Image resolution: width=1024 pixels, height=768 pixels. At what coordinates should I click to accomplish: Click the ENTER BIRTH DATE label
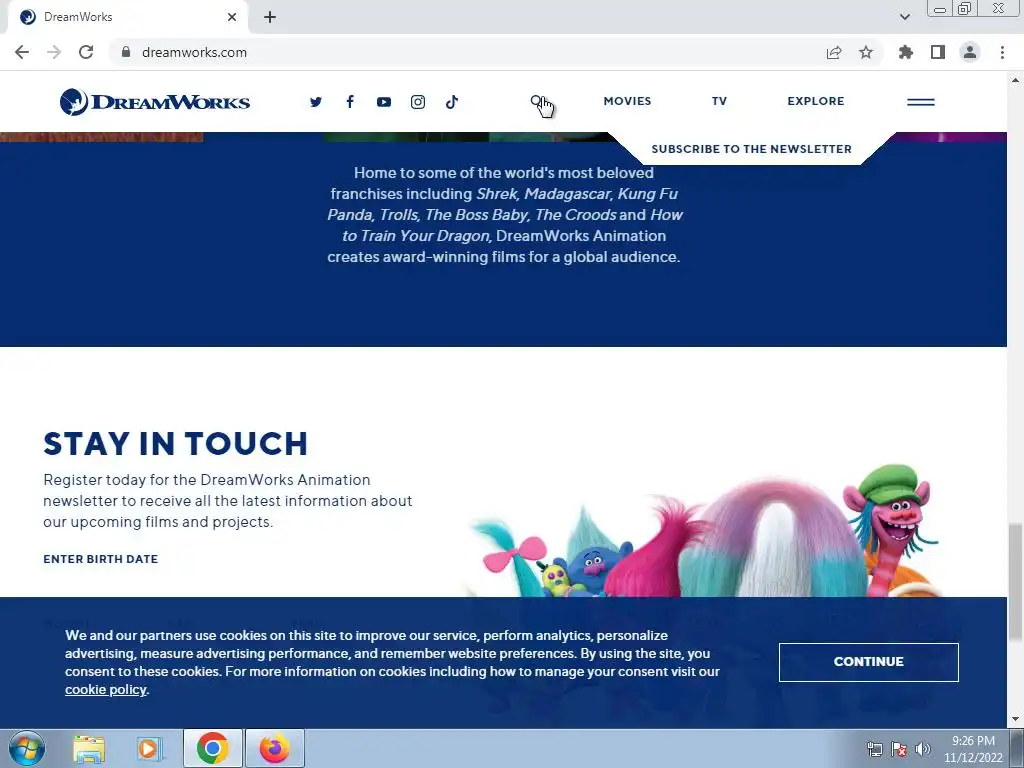tap(101, 559)
